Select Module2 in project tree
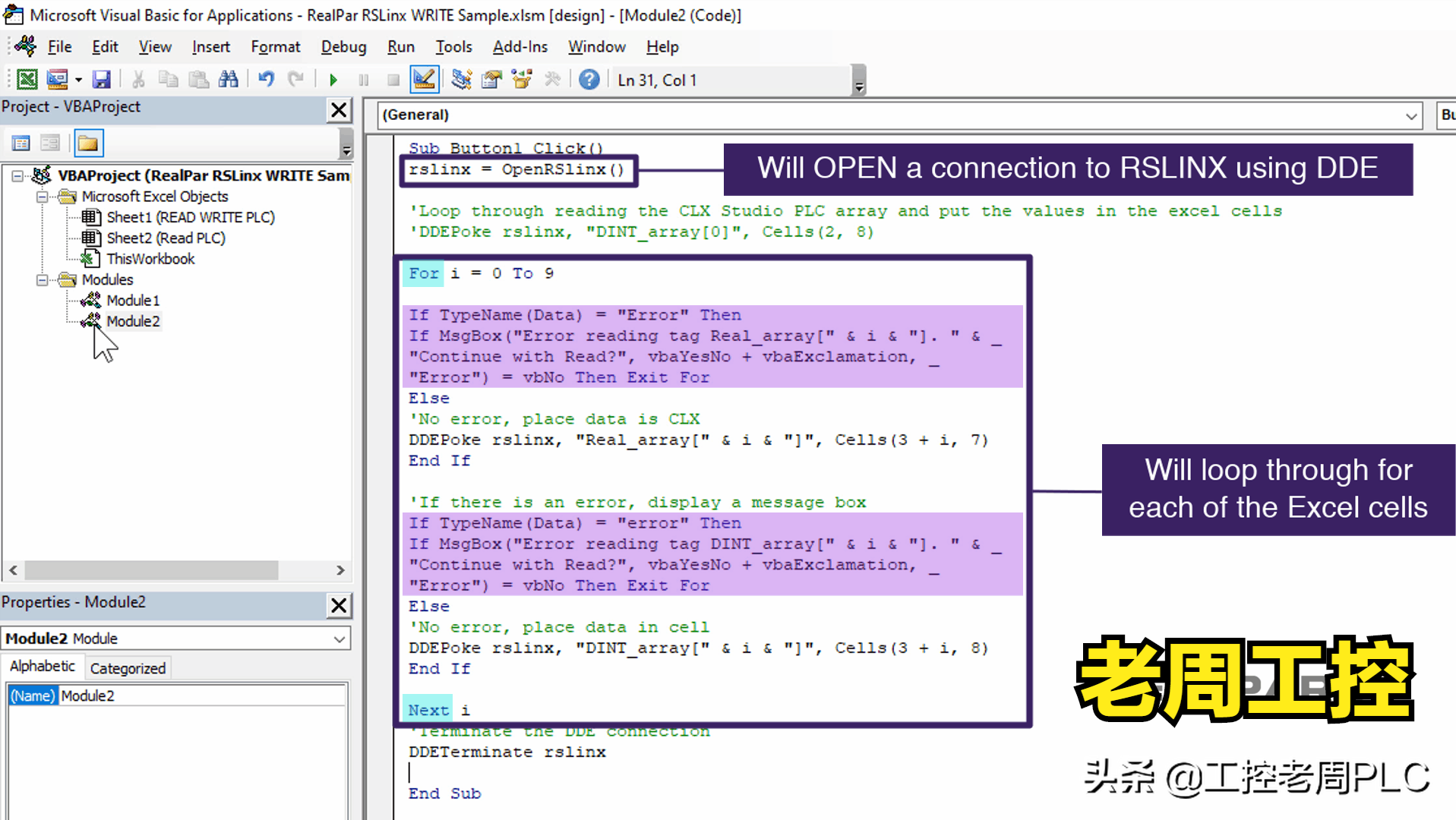The width and height of the screenshot is (1456, 820). point(133,321)
